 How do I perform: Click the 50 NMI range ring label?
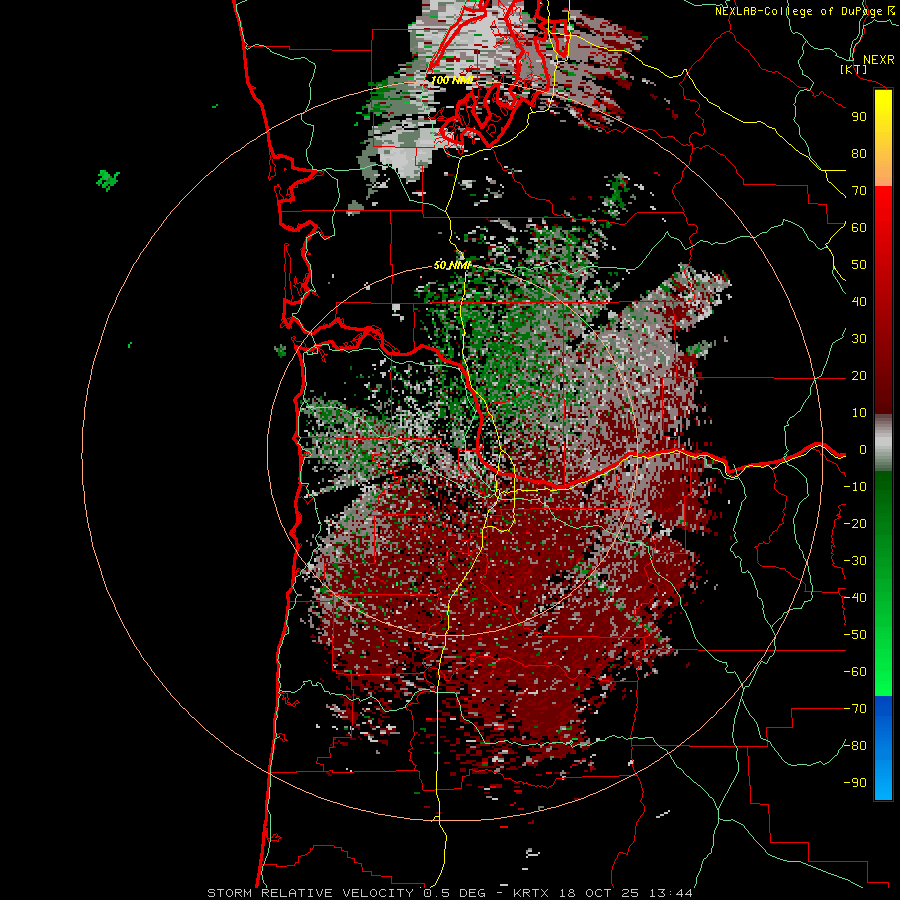tap(452, 265)
